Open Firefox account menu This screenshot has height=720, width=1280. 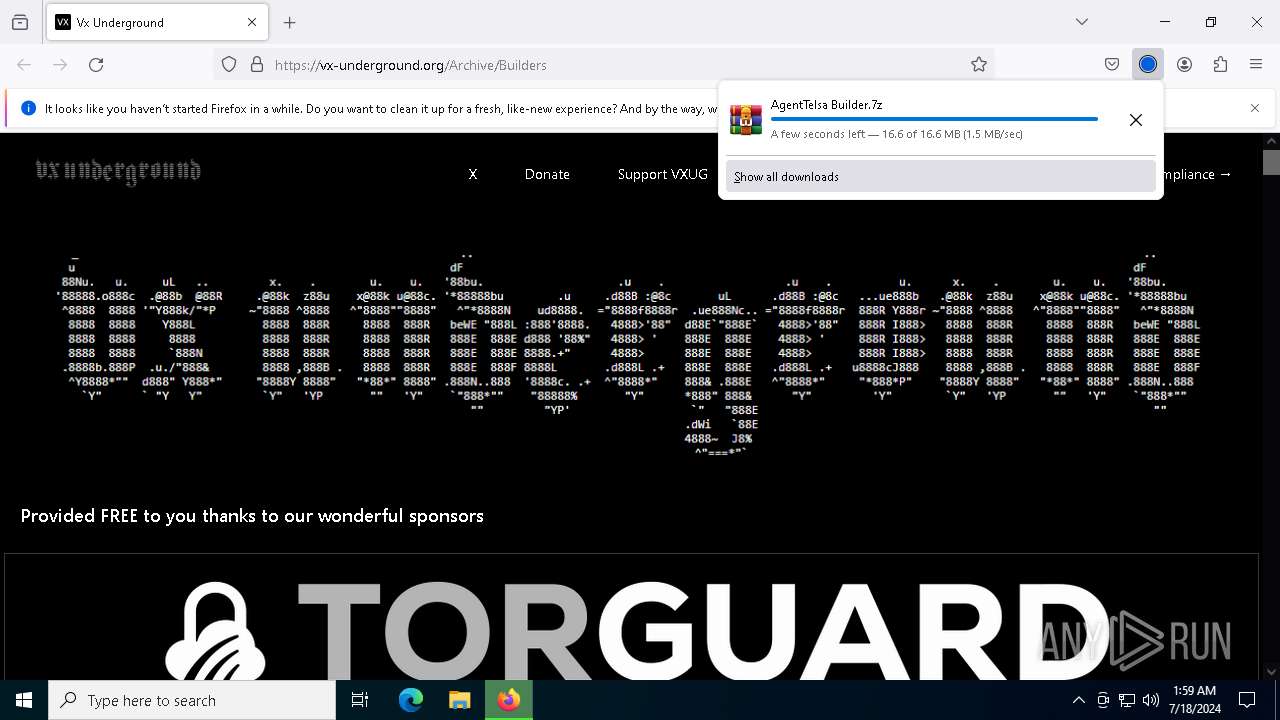[x=1184, y=65]
